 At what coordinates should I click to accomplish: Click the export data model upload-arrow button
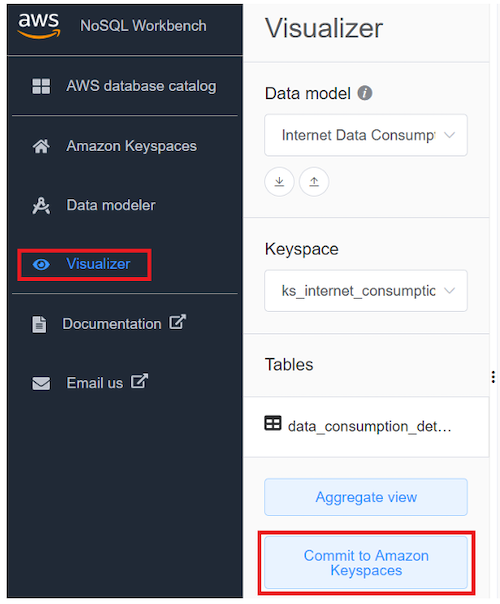pyautogui.click(x=314, y=181)
